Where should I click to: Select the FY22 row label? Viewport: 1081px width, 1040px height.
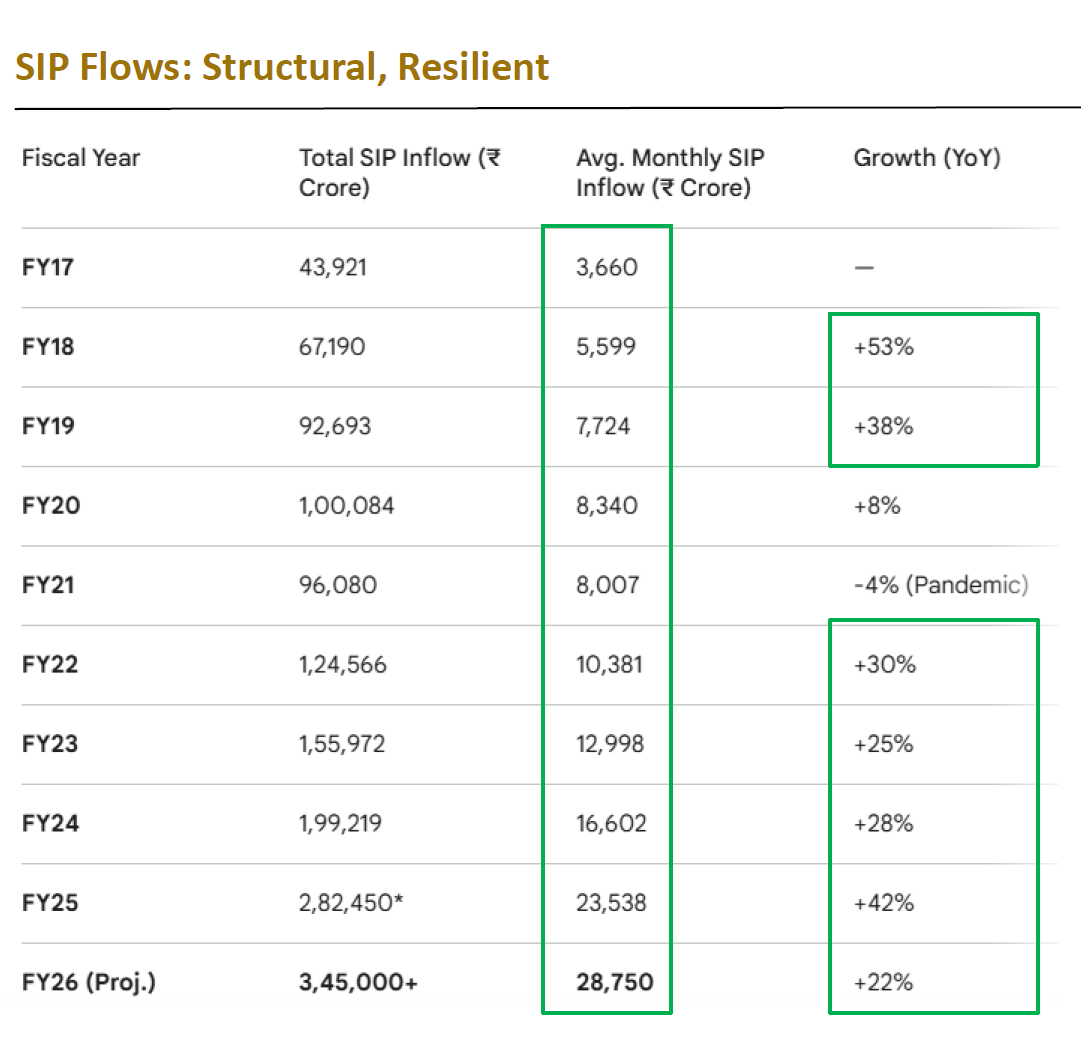(x=50, y=664)
